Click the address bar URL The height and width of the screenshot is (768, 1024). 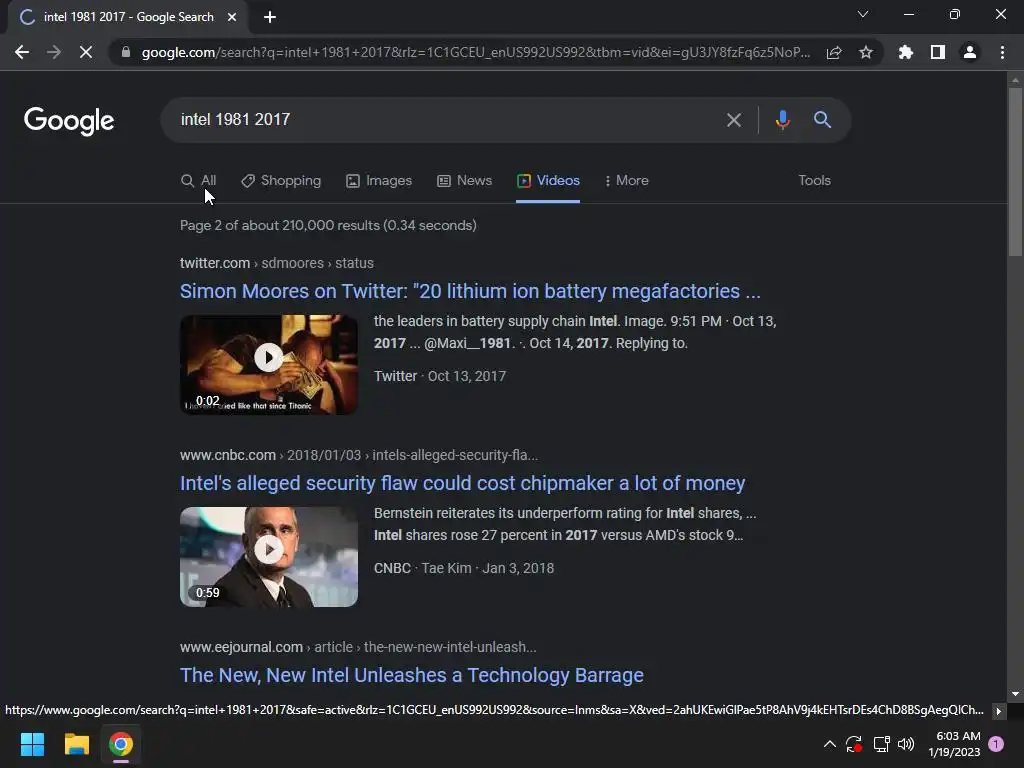click(476, 52)
